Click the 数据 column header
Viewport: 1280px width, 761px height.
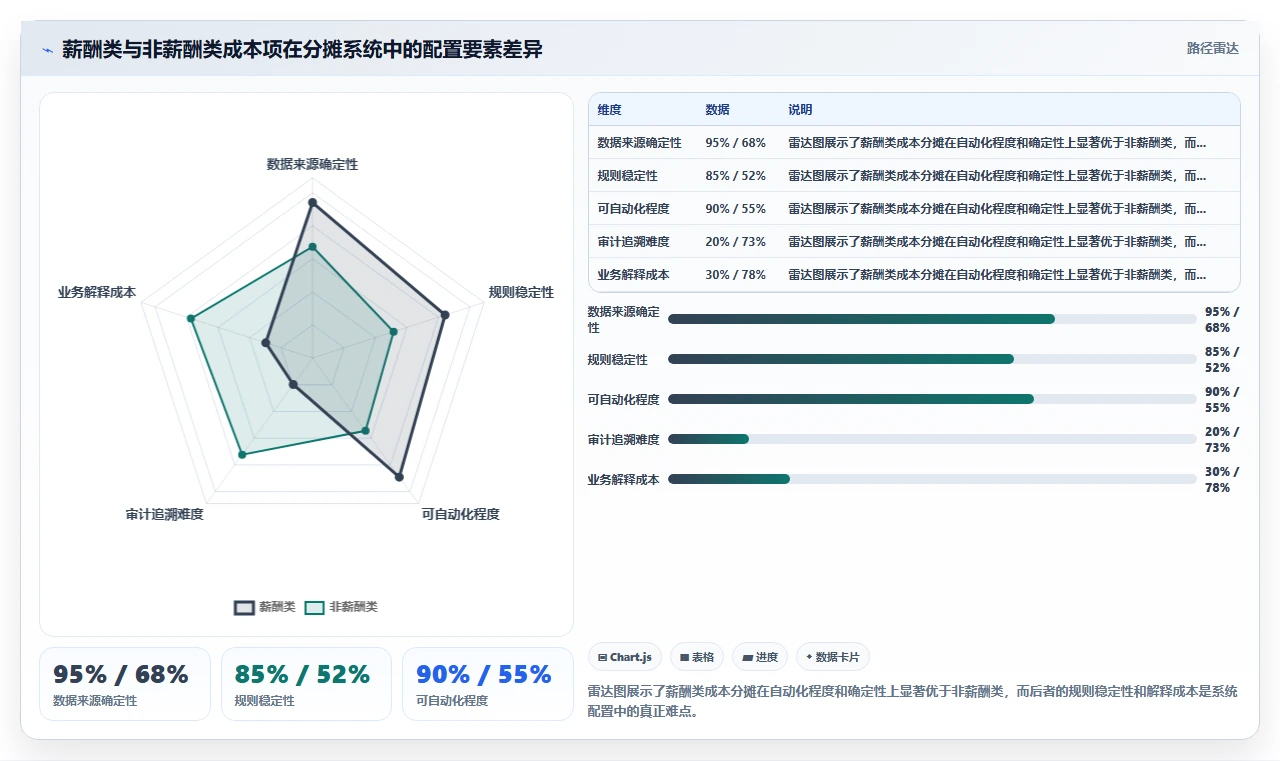click(x=717, y=110)
